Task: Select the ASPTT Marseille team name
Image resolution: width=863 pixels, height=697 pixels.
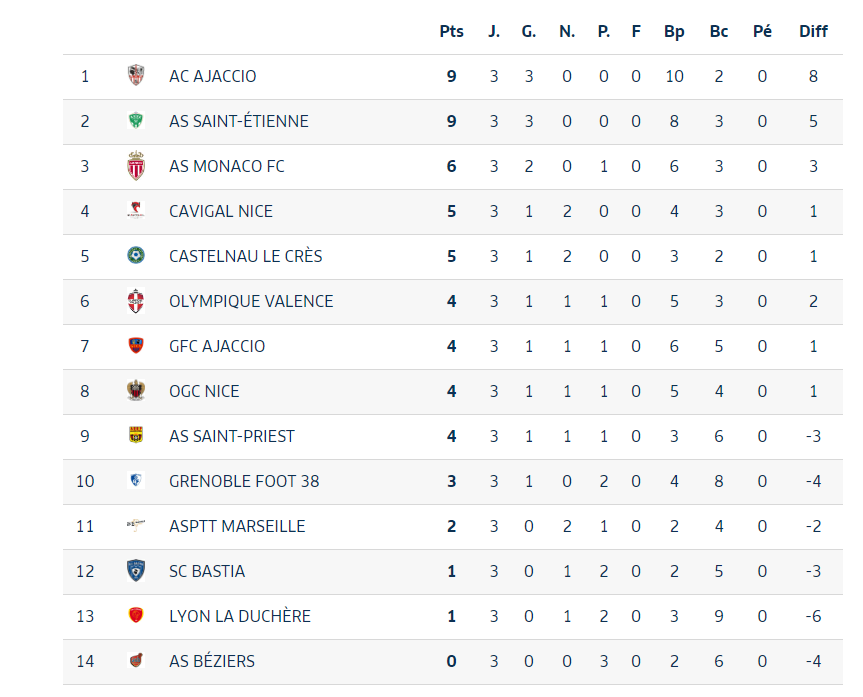Action: click(x=237, y=526)
